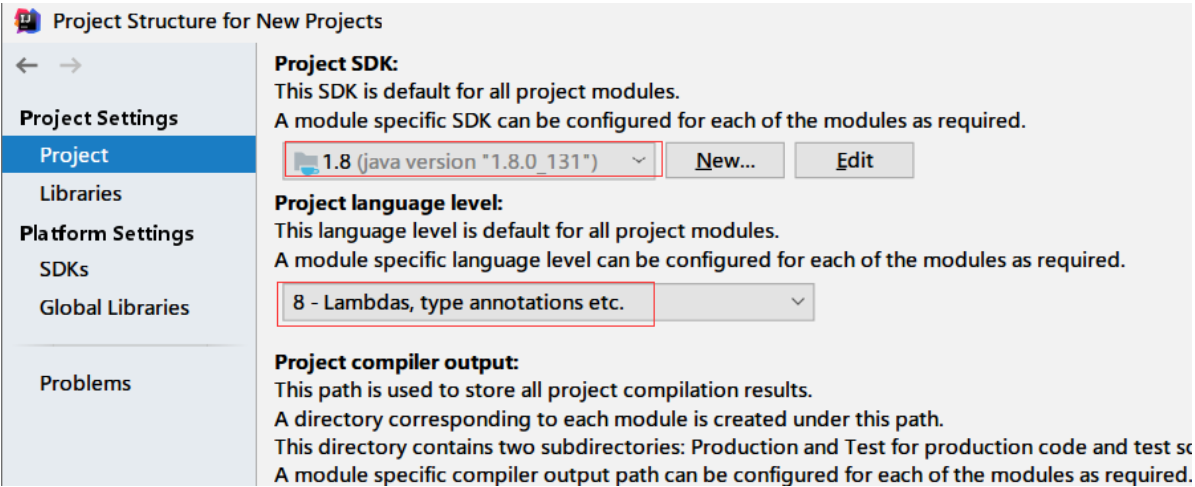Screen dimensions: 1195x487
Task: Select Global Libraries in the sidebar
Action: click(114, 308)
